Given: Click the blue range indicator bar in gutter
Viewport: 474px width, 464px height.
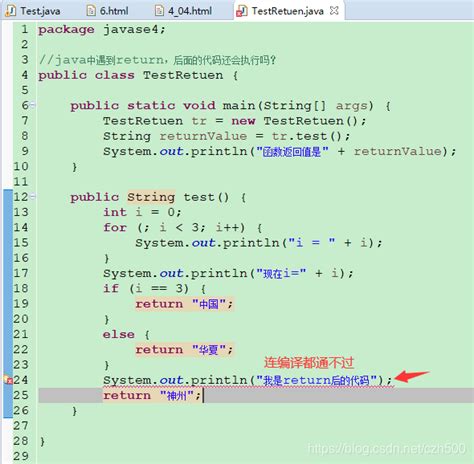Looking at the screenshot, I should point(8,303).
